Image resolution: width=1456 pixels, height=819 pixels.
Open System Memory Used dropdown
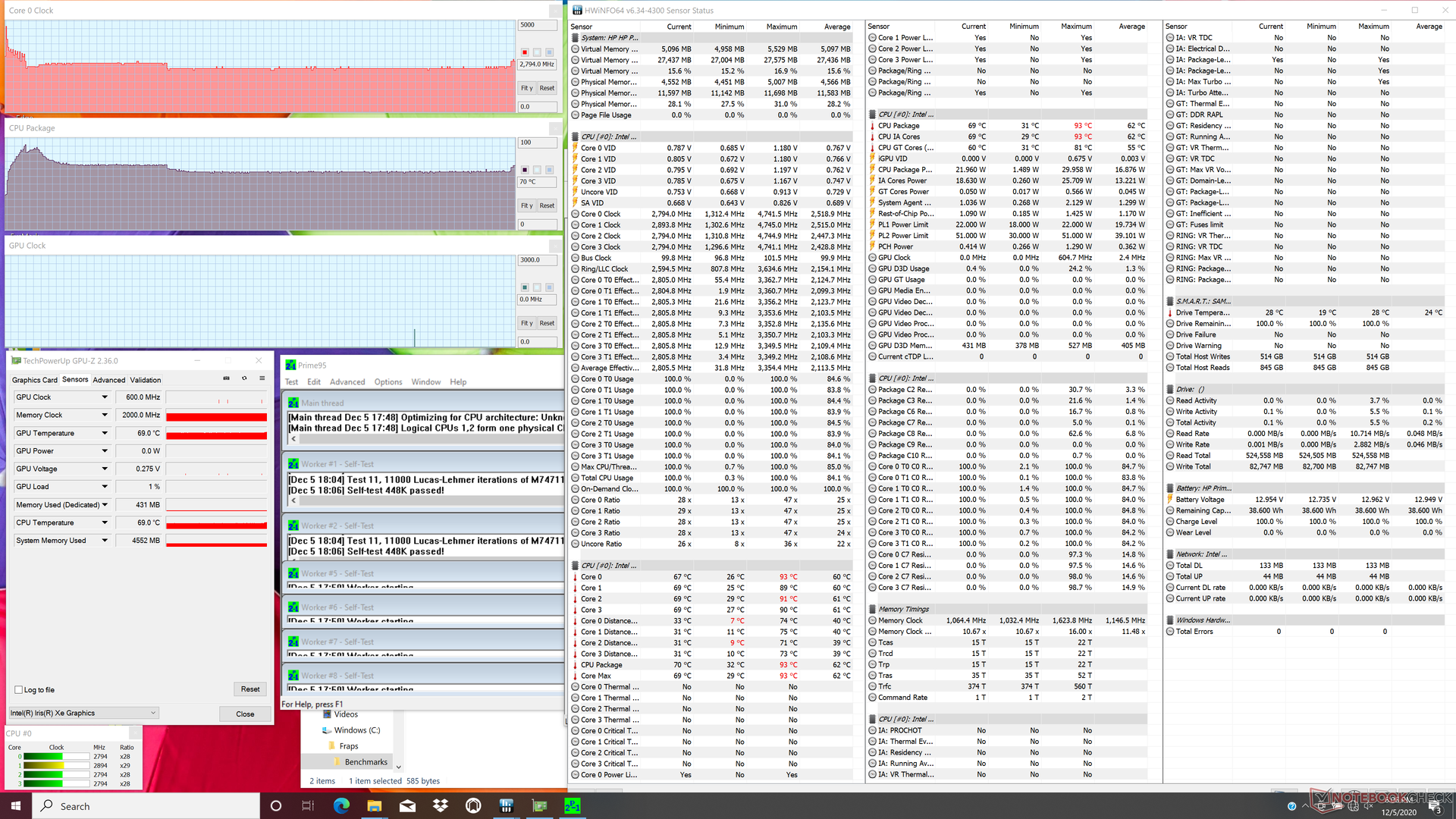point(105,541)
